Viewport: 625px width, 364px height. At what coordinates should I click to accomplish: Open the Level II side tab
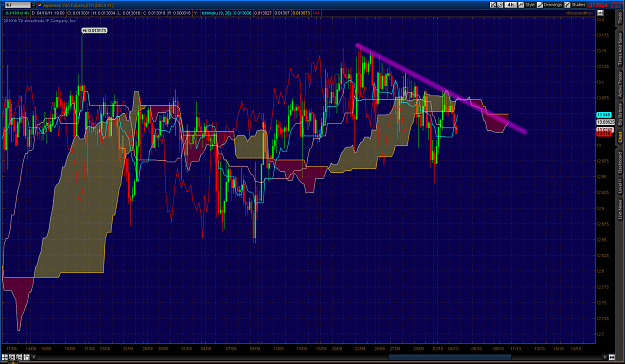coord(620,187)
